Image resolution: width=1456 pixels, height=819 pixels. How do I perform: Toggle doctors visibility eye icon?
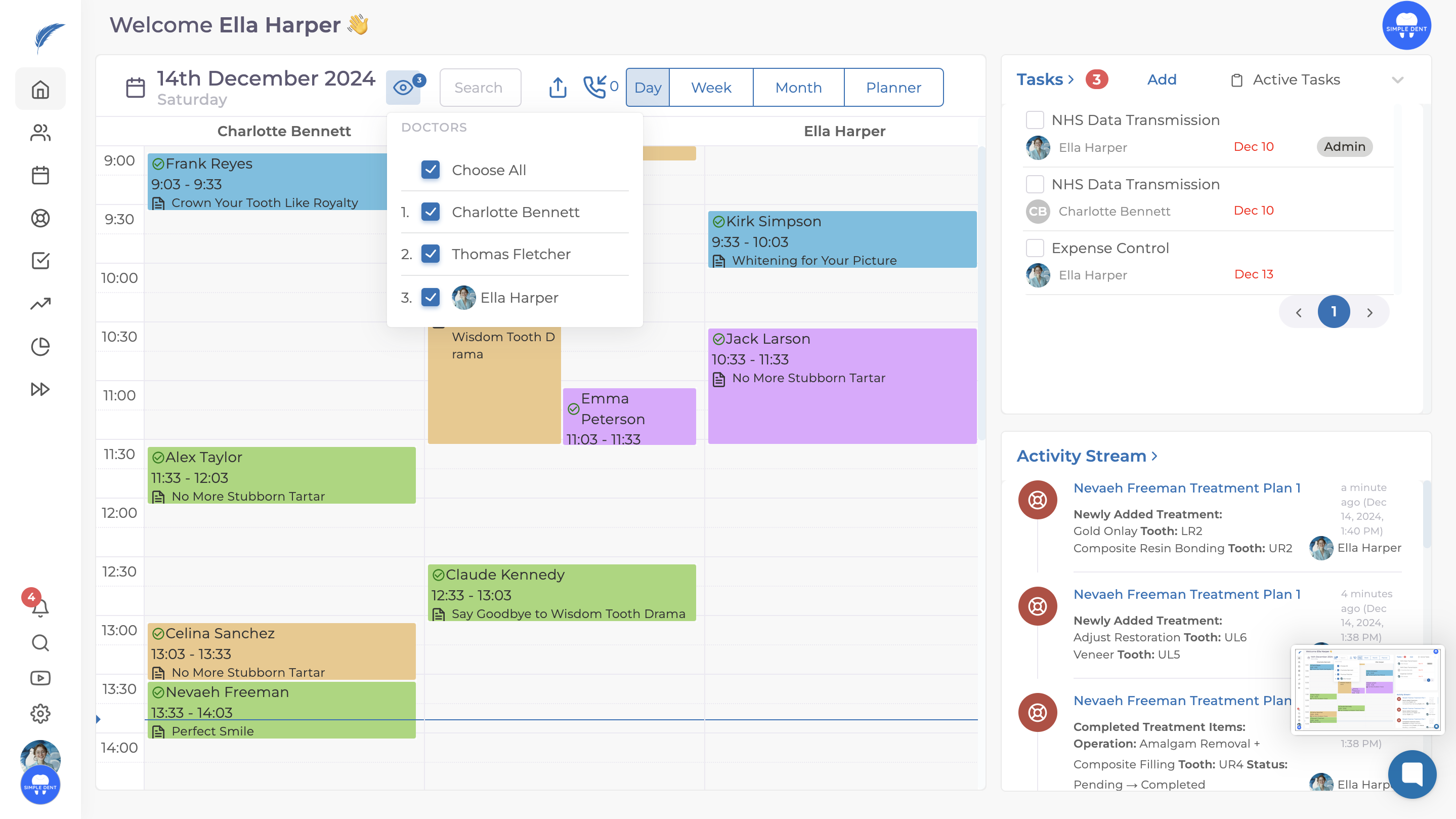point(403,88)
